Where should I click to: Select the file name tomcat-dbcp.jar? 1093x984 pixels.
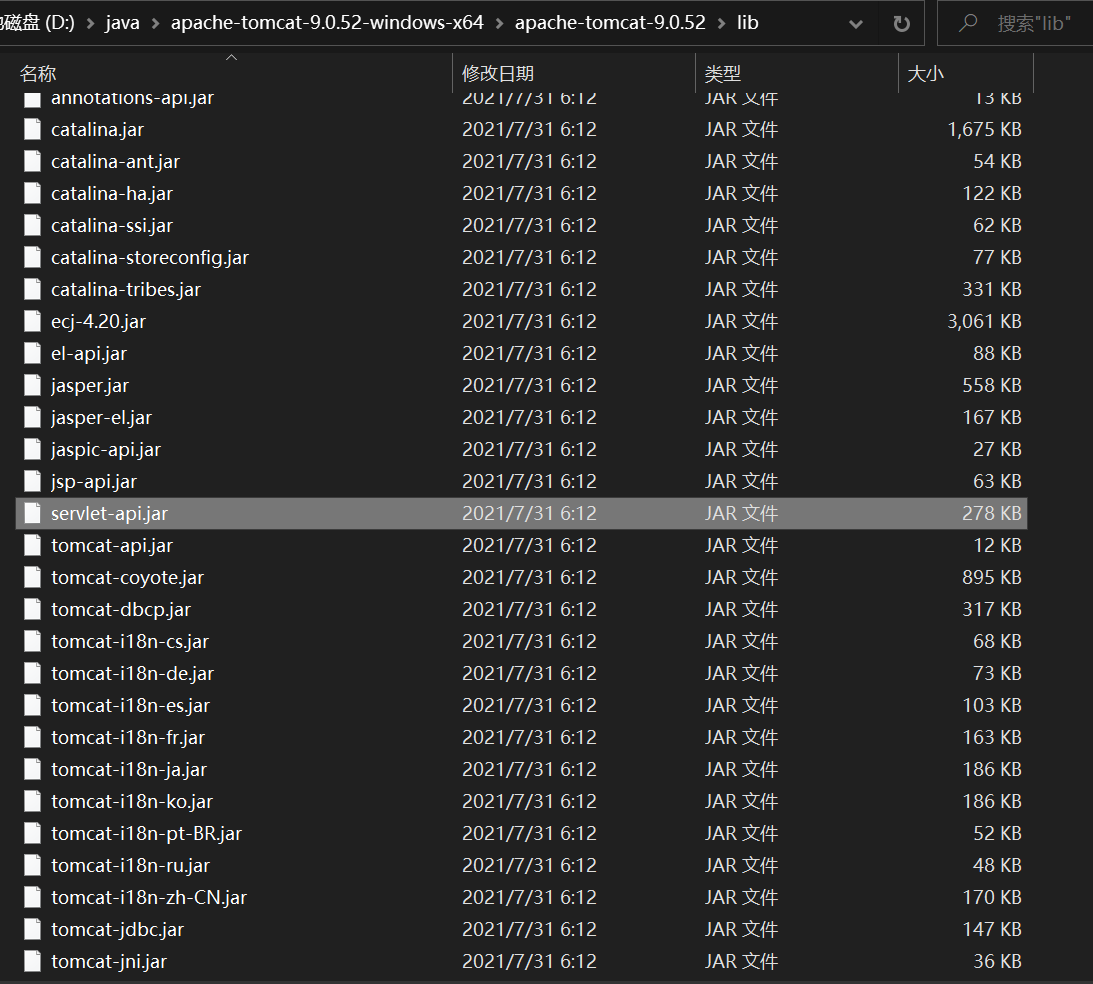click(121, 610)
